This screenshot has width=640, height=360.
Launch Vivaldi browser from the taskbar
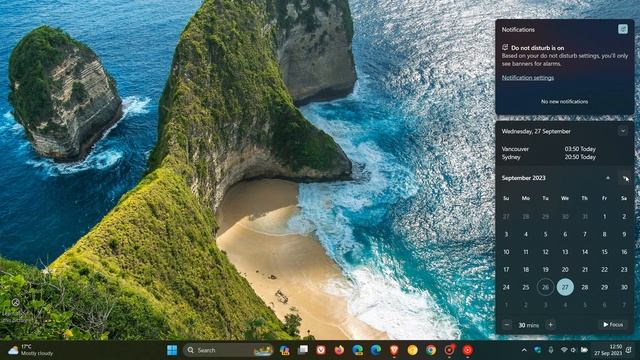tap(321, 350)
